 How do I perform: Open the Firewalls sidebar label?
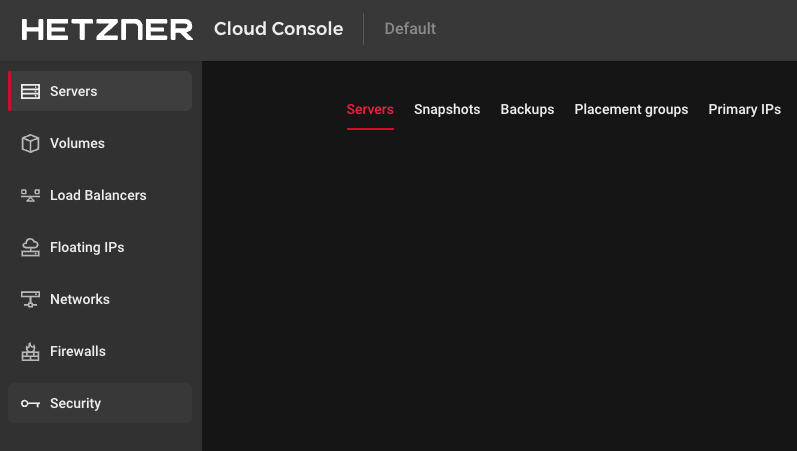point(78,351)
